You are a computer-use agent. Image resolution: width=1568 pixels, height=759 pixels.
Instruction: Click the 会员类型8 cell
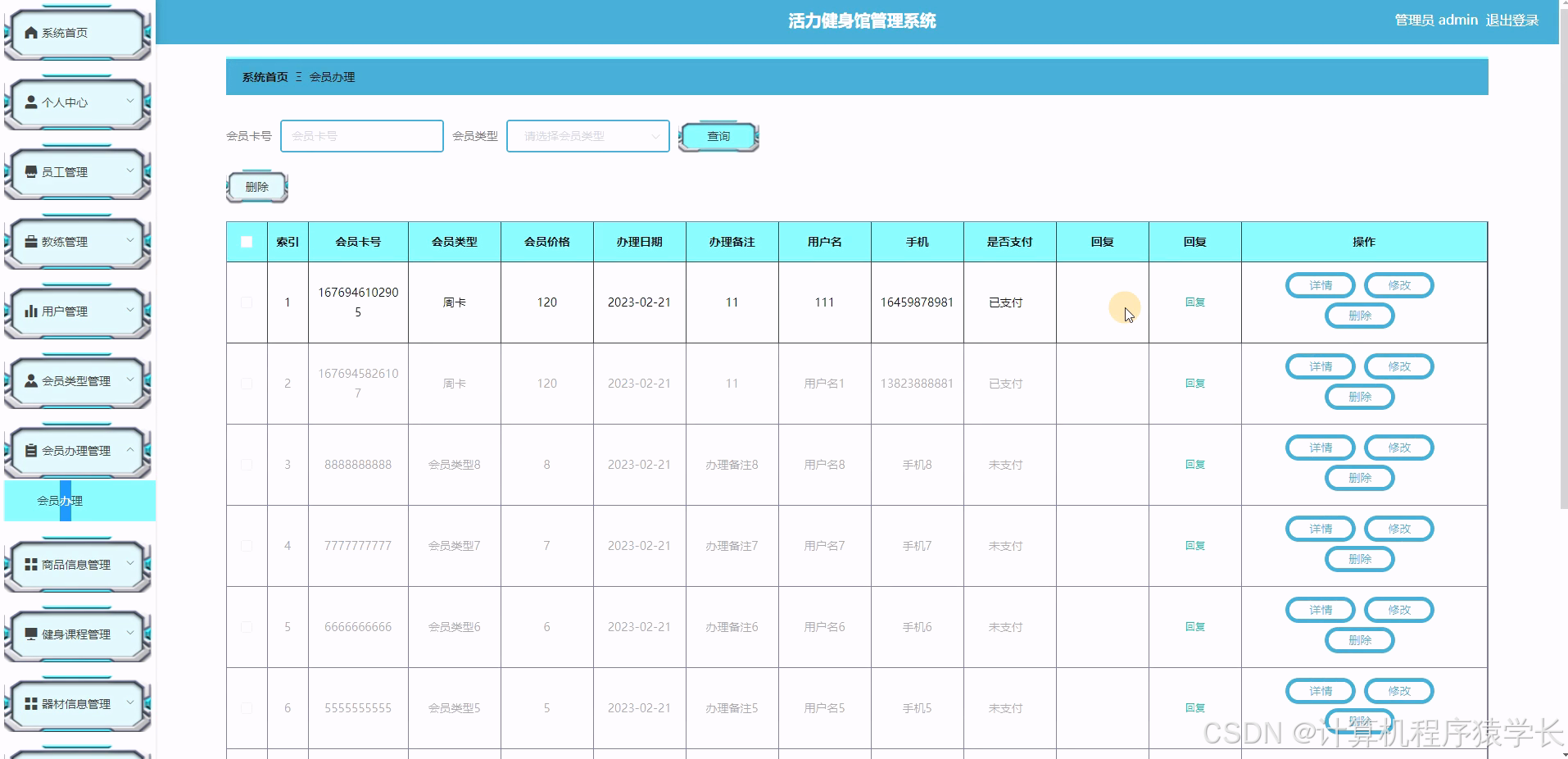(x=455, y=465)
